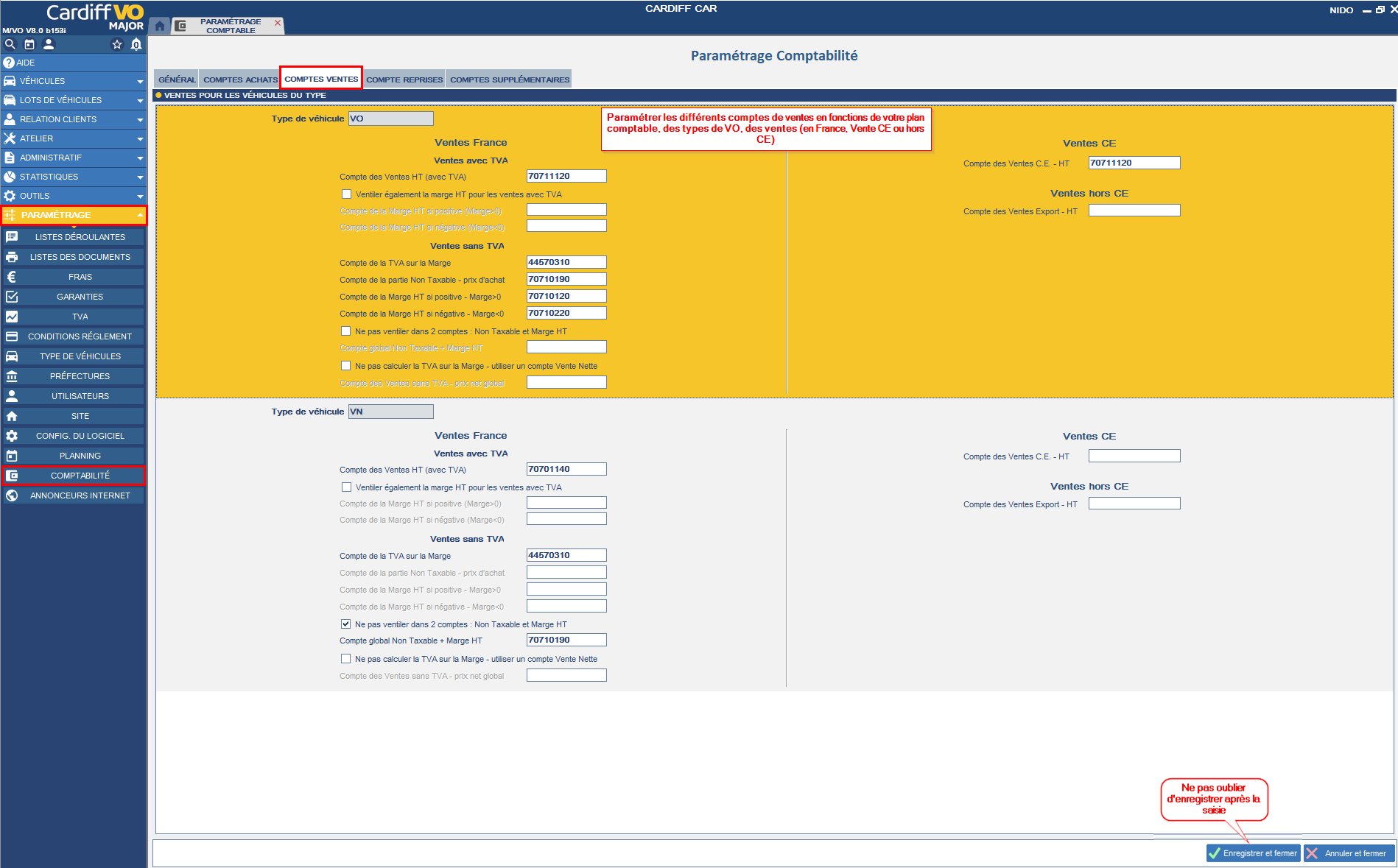Click VO Compte des Ventes HT (avec TVA) field
The width and height of the screenshot is (1398, 868).
(566, 176)
